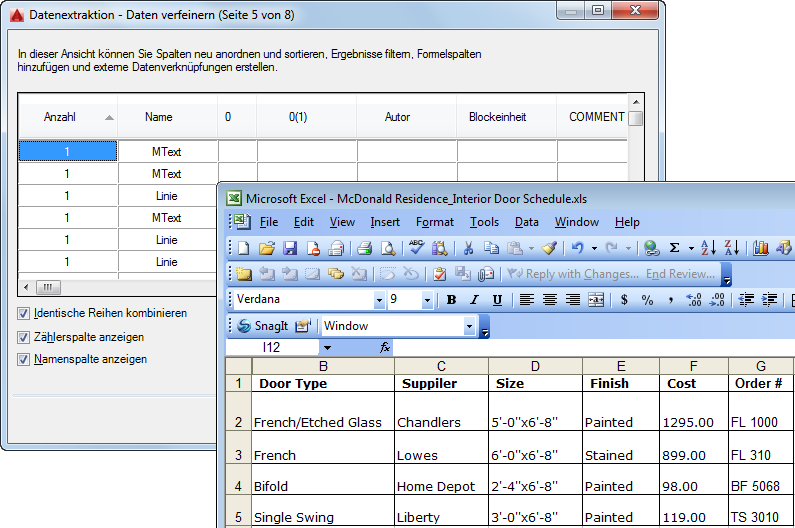Uncheck Identische Reihen kombinieren checkbox
The width and height of the screenshot is (795, 528).
(x=23, y=313)
